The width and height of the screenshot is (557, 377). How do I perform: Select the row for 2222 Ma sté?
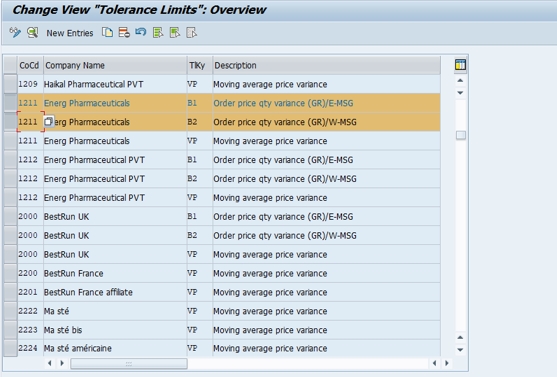[x=10, y=311]
